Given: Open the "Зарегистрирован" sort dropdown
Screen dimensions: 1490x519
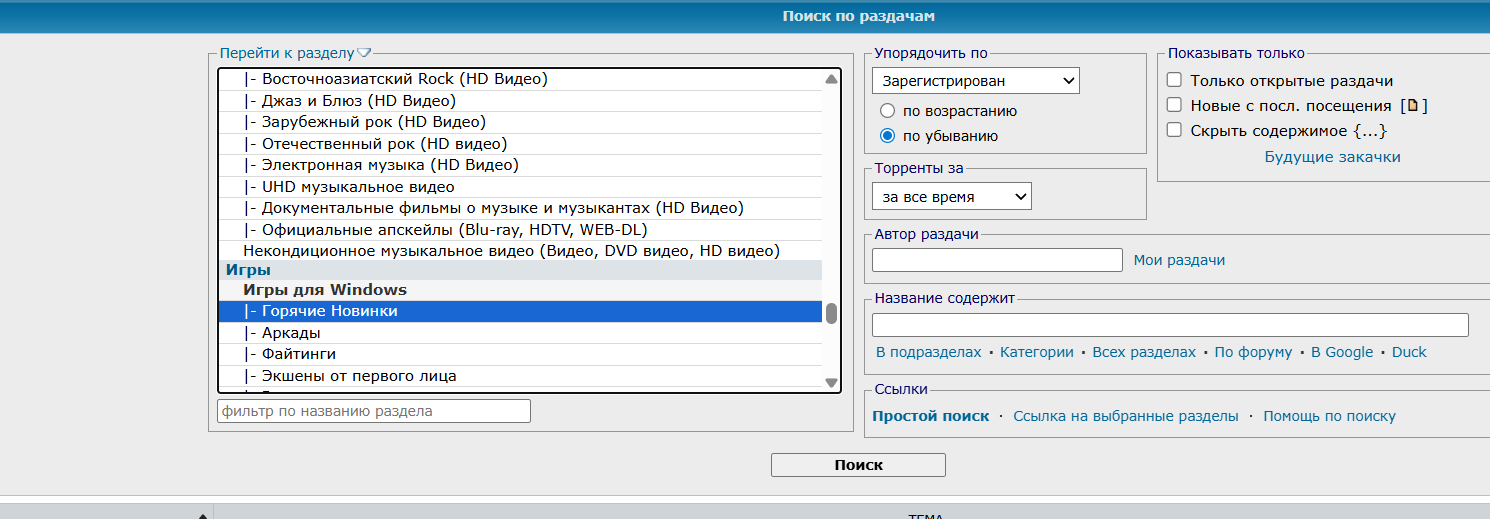Looking at the screenshot, I should point(975,81).
